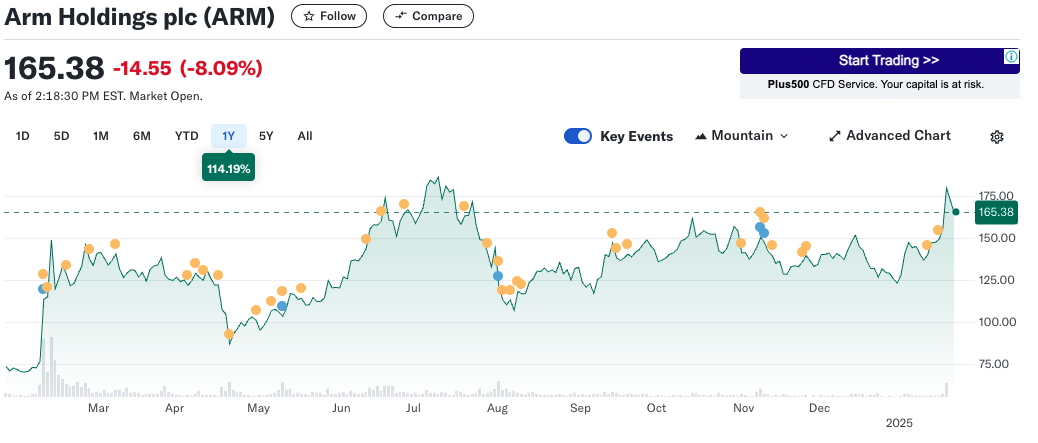
Task: Select the 5Y time range
Action: click(266, 136)
